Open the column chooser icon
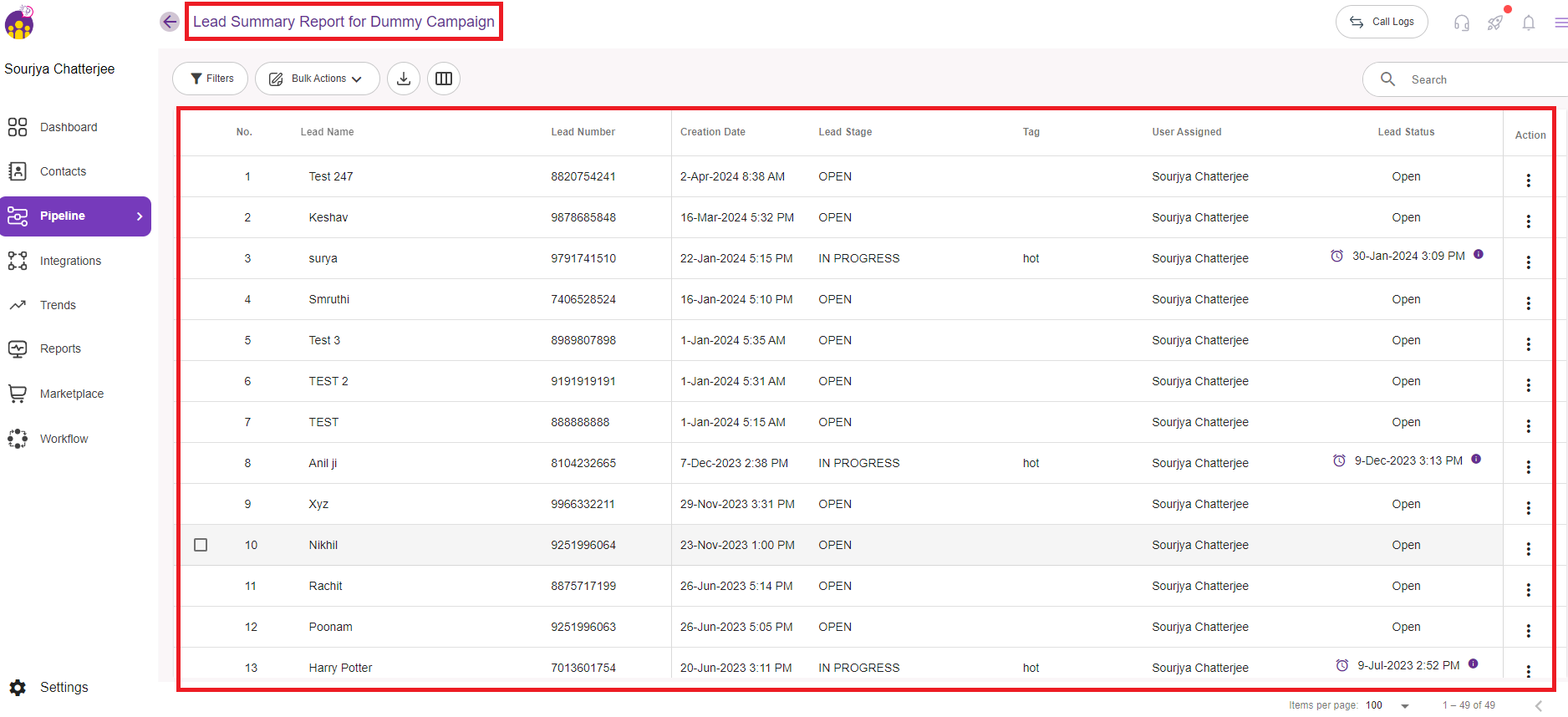This screenshot has height=717, width=1568. [x=444, y=79]
